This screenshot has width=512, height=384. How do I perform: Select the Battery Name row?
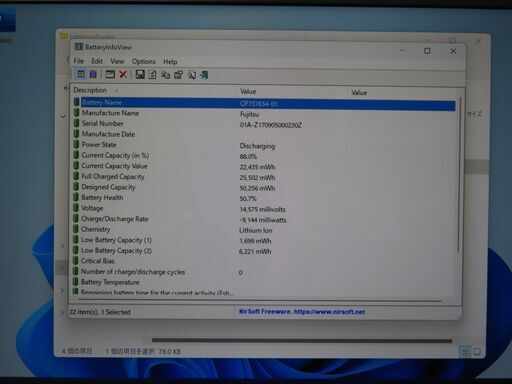264,103
